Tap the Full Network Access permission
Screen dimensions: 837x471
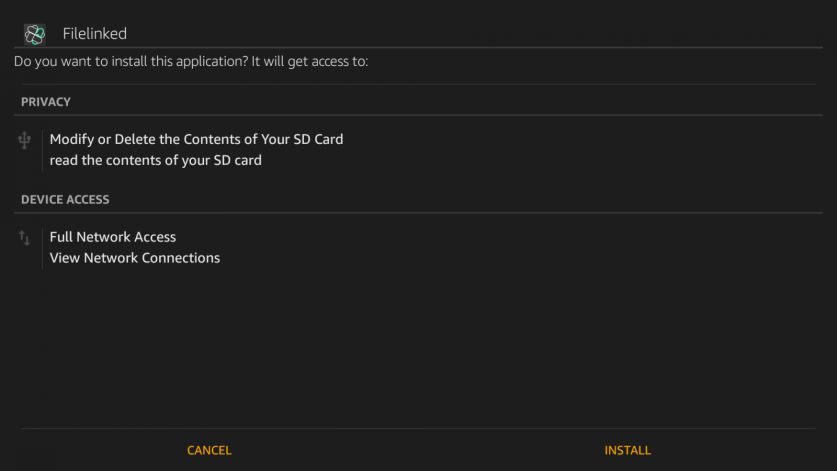[113, 237]
